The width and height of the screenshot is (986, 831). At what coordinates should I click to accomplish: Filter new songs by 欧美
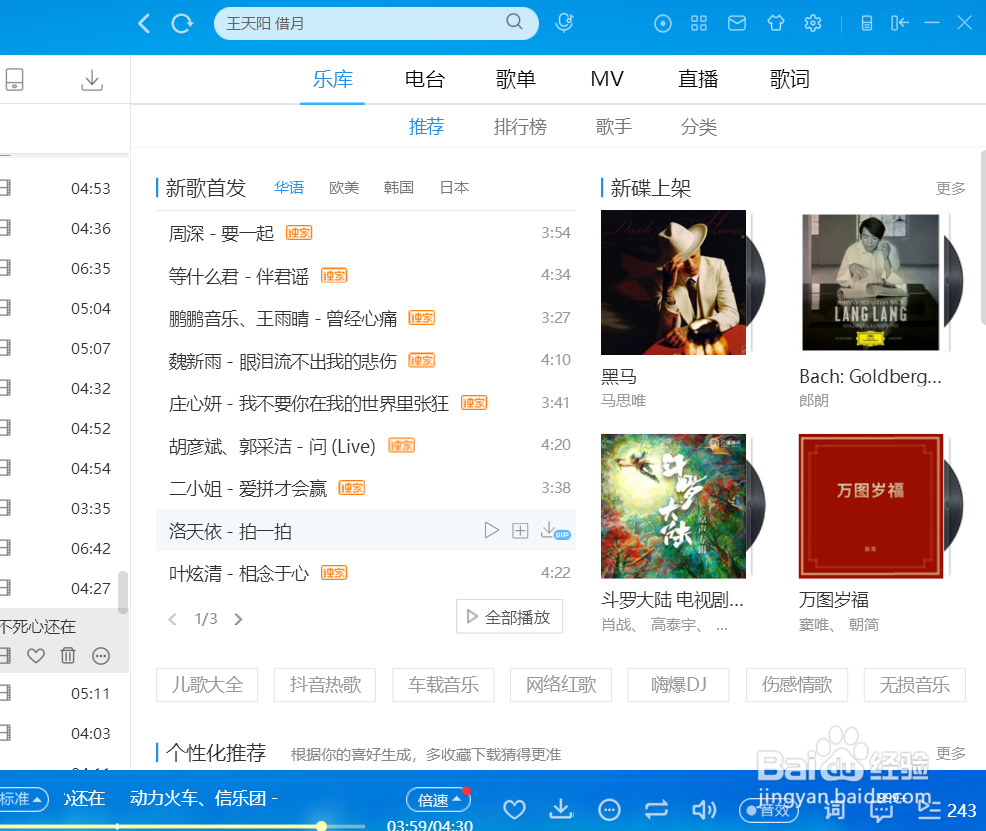(344, 187)
